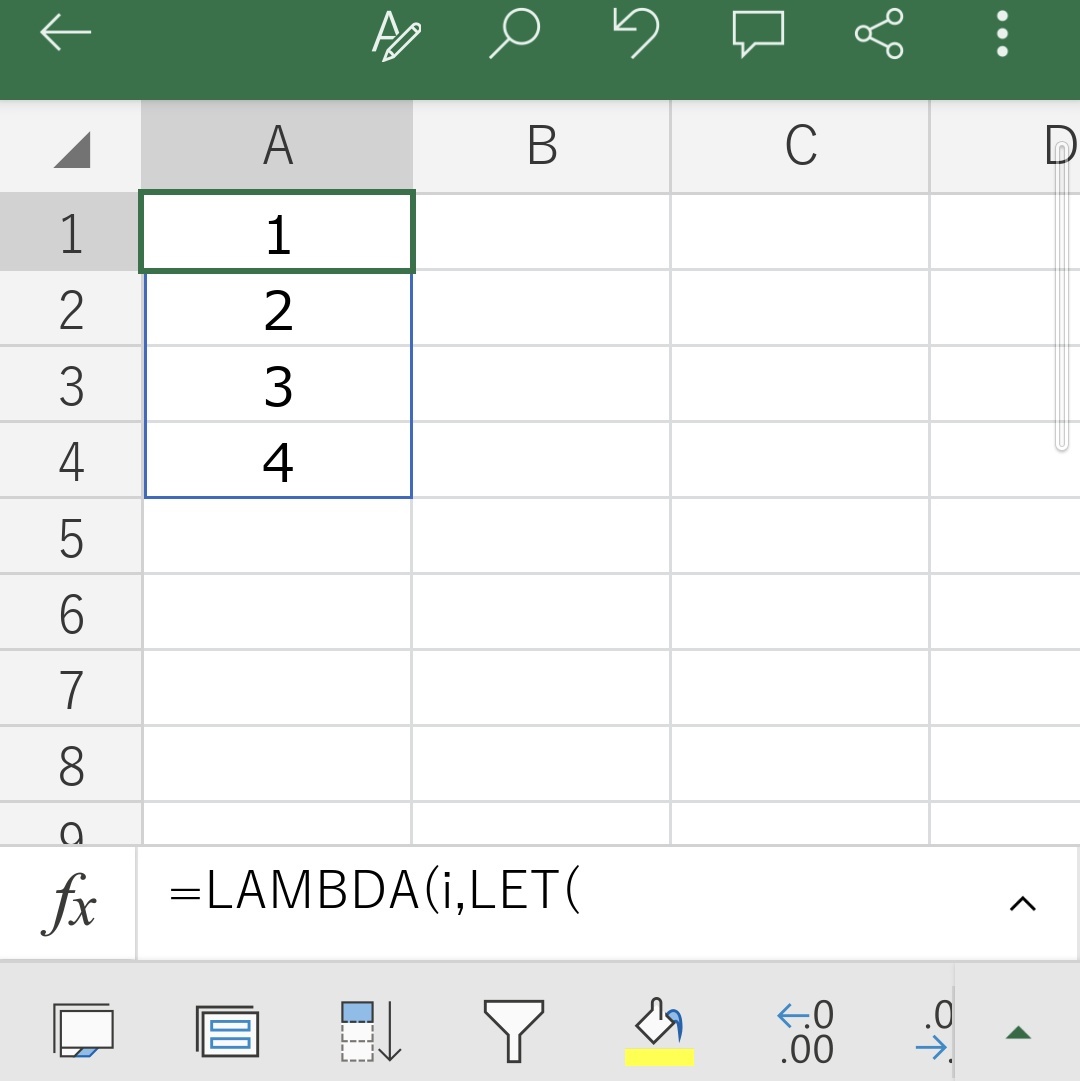
Task: Select row 4 header
Action: tap(70, 461)
